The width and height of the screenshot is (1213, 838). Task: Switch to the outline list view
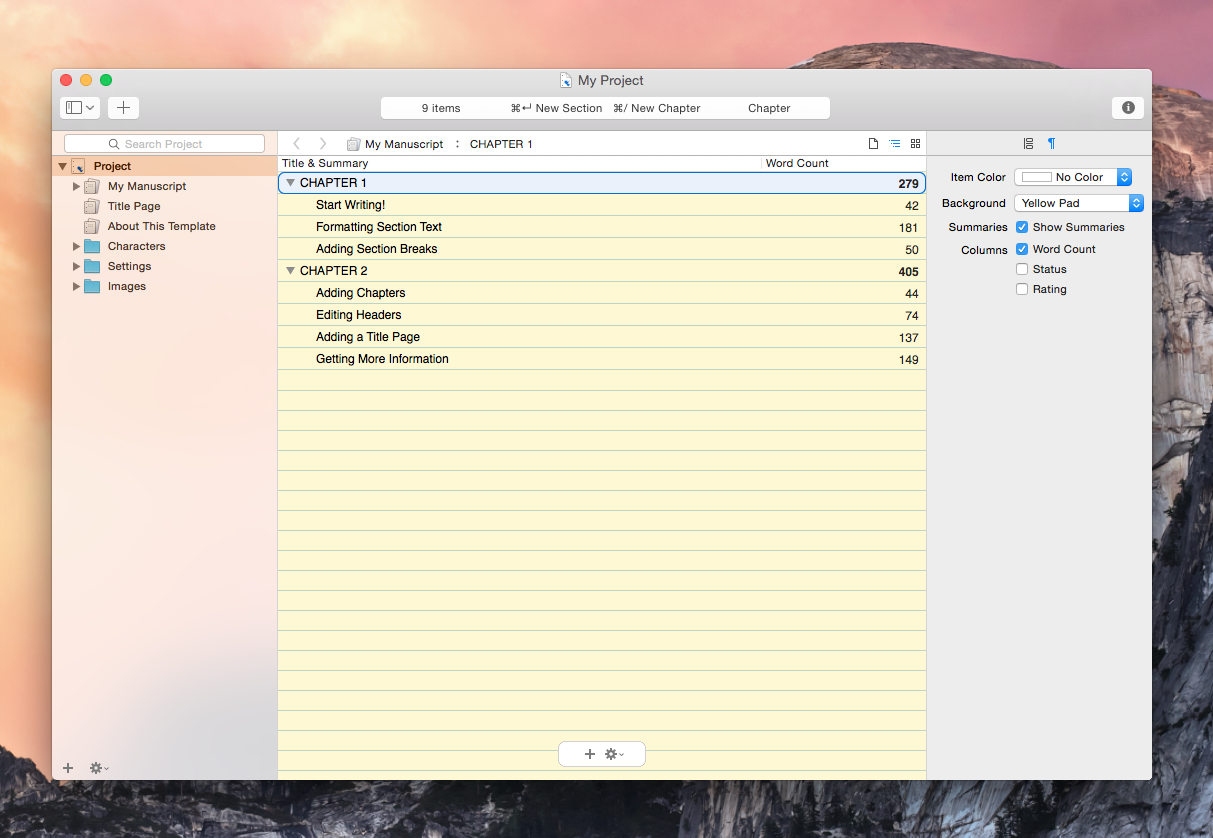tap(895, 144)
